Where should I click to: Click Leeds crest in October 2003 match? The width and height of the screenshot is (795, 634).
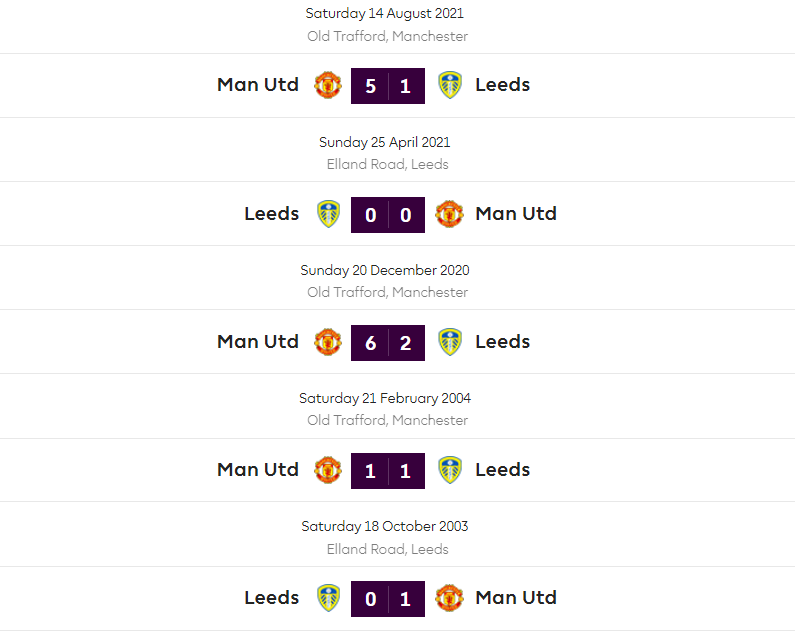pos(328,598)
